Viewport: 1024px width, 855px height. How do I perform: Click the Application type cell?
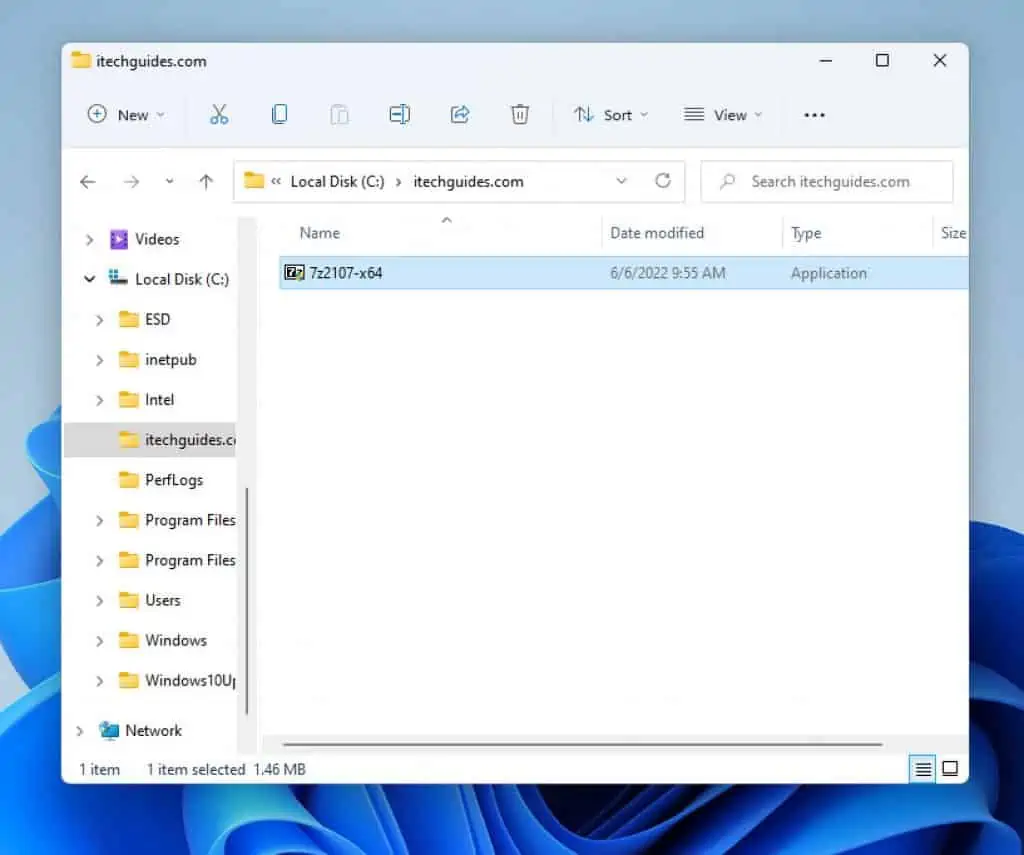829,273
